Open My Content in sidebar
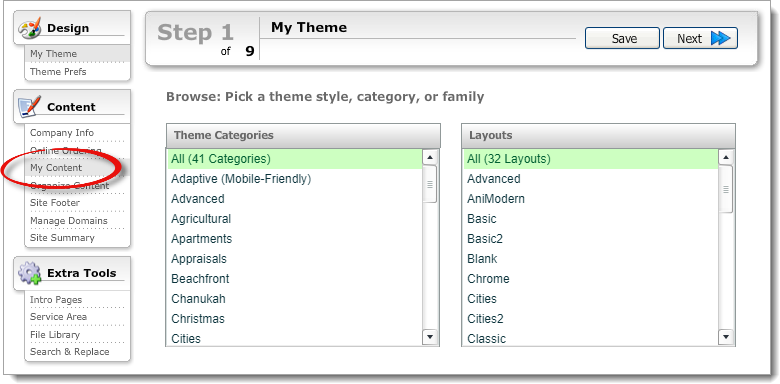This screenshot has height=384, width=780. [56, 168]
